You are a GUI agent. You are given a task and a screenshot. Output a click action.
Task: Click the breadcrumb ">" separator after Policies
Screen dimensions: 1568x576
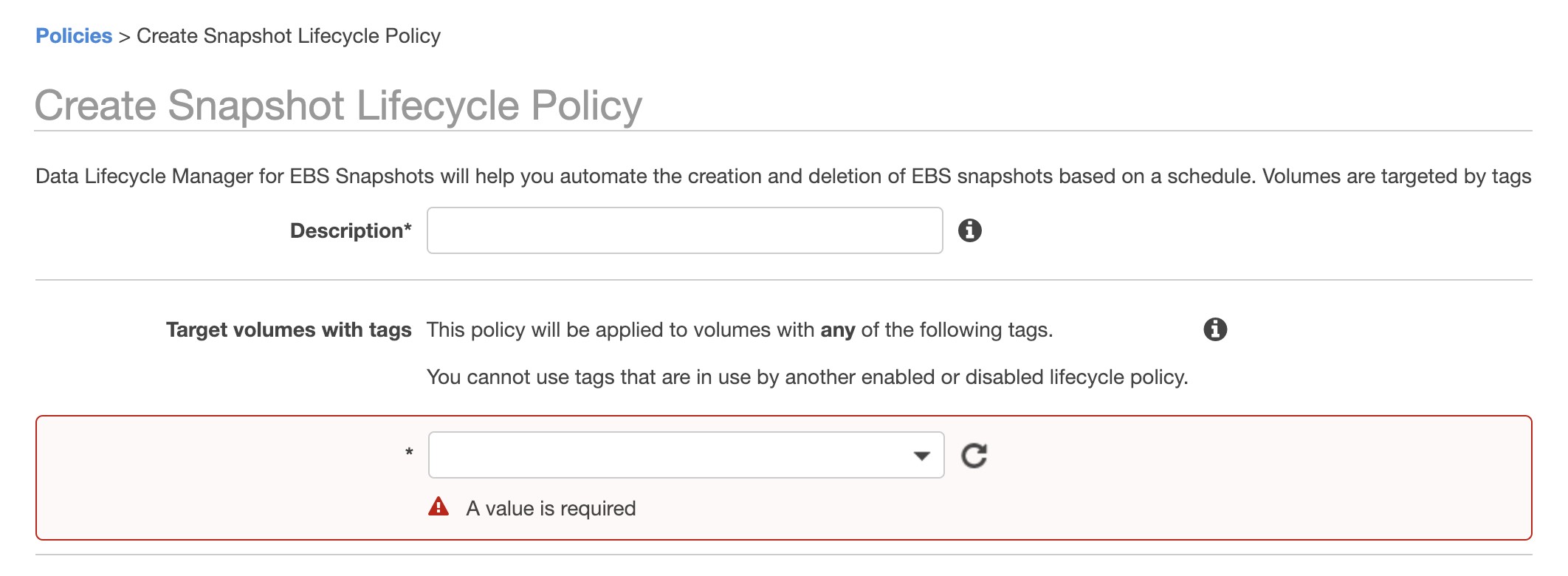pyautogui.click(x=124, y=37)
